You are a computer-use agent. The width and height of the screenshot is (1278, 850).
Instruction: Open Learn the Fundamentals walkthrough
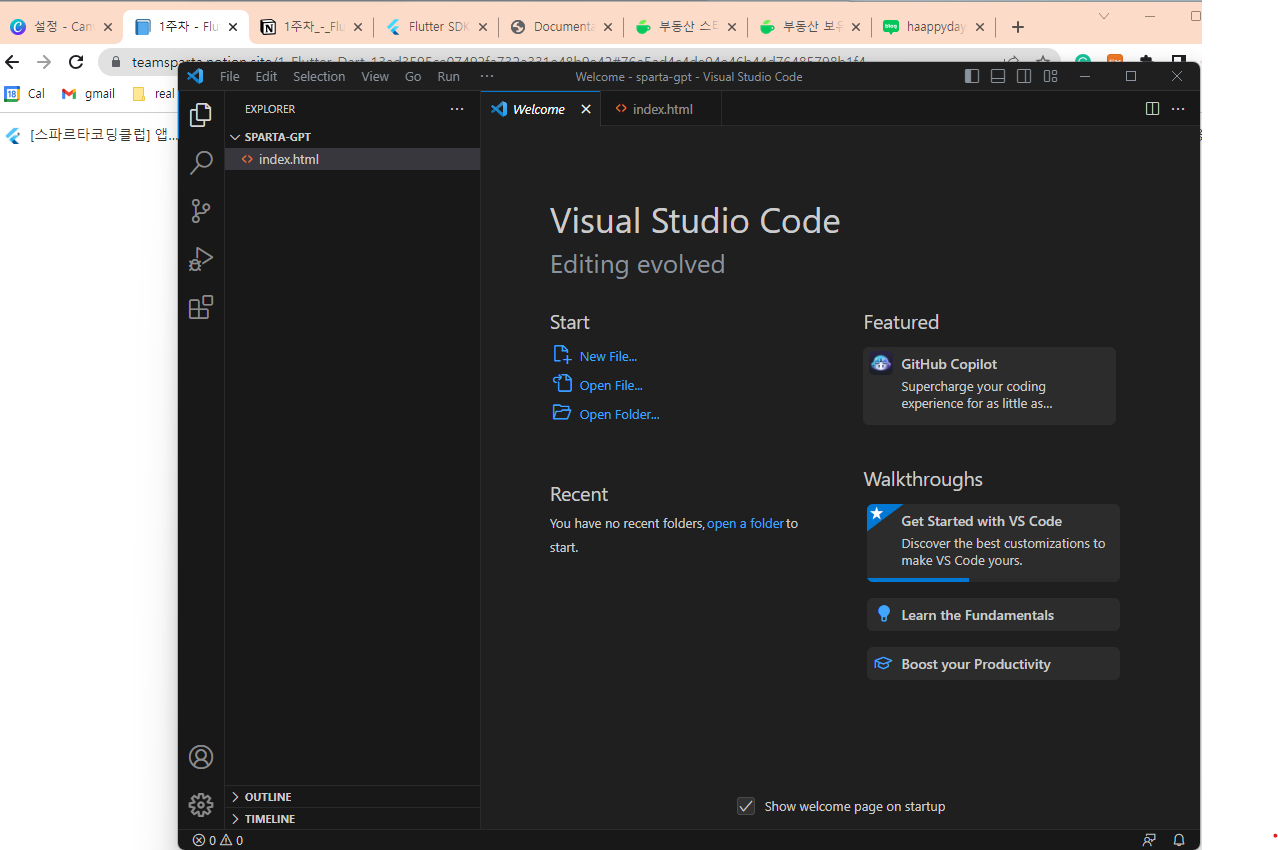993,615
